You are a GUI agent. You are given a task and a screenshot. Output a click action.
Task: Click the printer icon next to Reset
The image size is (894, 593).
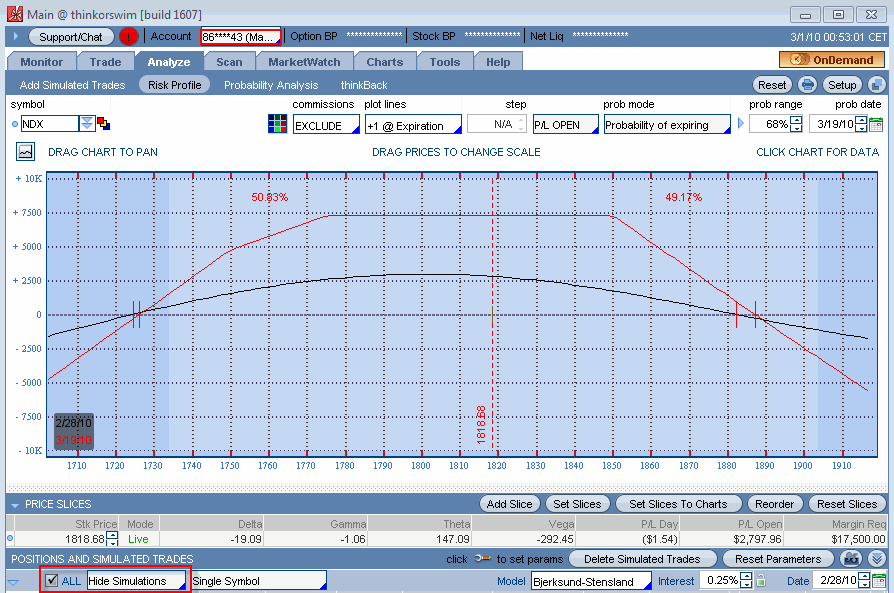coord(807,85)
